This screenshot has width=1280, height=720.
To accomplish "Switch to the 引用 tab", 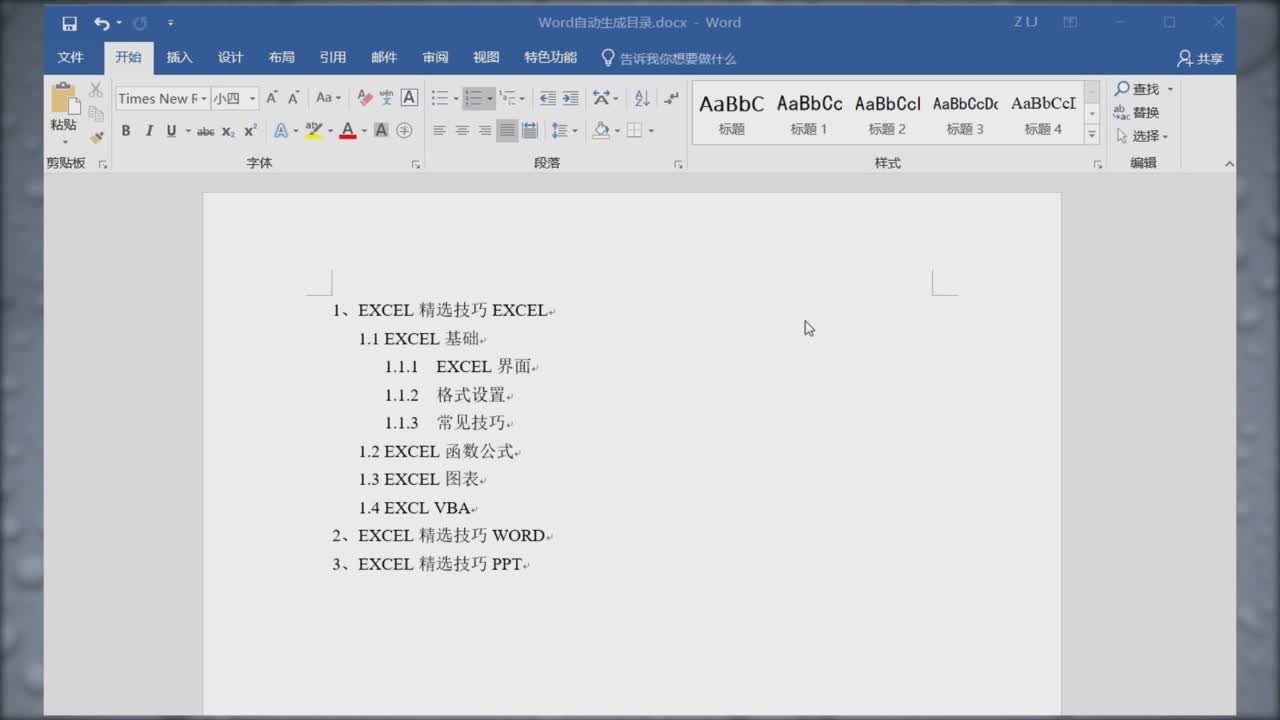I will [x=332, y=58].
